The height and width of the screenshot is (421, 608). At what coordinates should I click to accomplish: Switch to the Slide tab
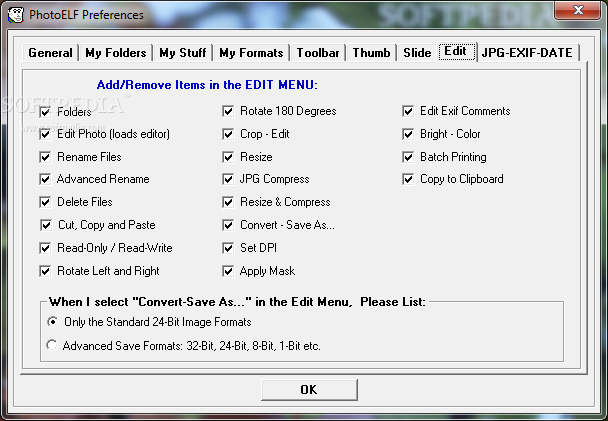click(x=417, y=53)
